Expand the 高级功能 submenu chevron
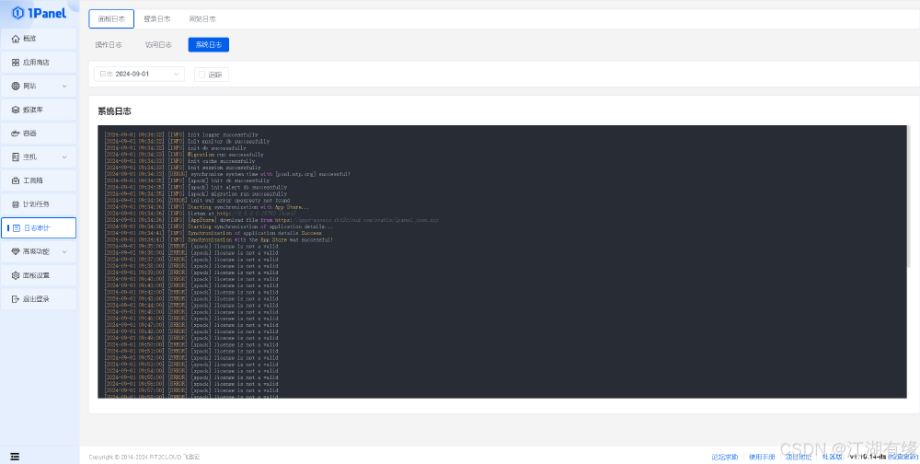This screenshot has width=920, height=464. click(65, 252)
